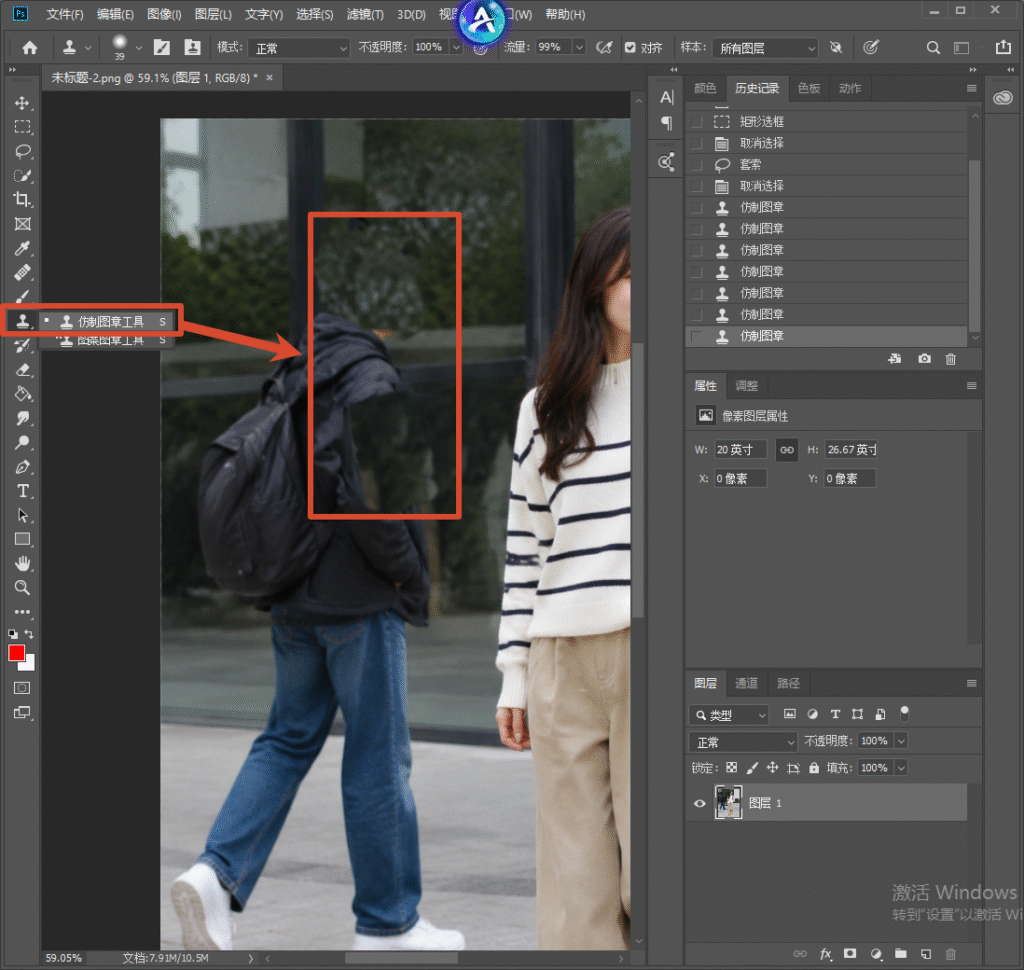The width and height of the screenshot is (1024, 970).
Task: Toggle the 对齐 aligned checkbox
Action: coord(630,48)
